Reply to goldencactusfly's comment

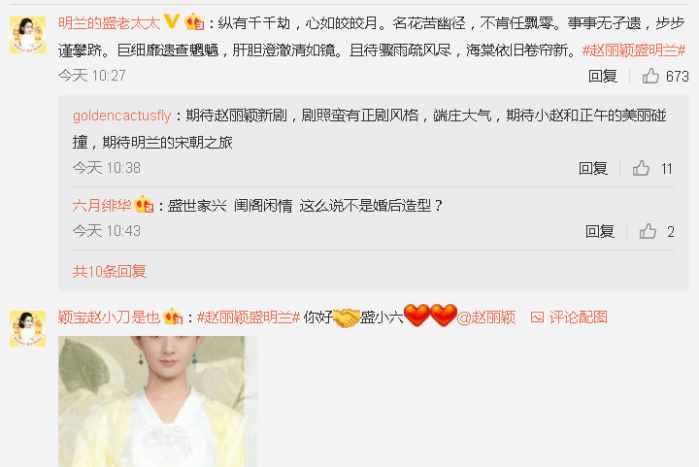(x=593, y=168)
